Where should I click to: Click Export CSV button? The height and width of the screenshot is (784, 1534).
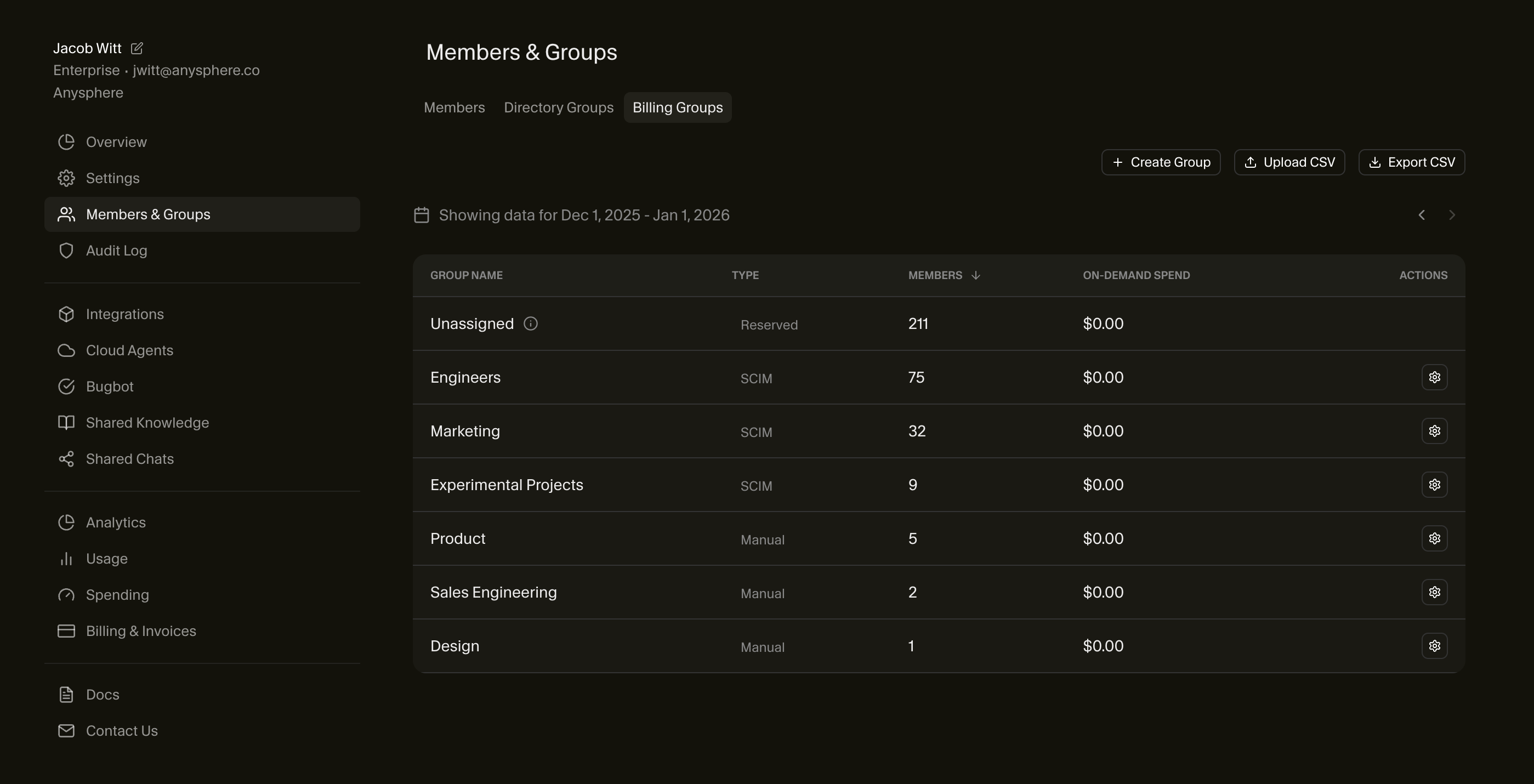(1411, 162)
